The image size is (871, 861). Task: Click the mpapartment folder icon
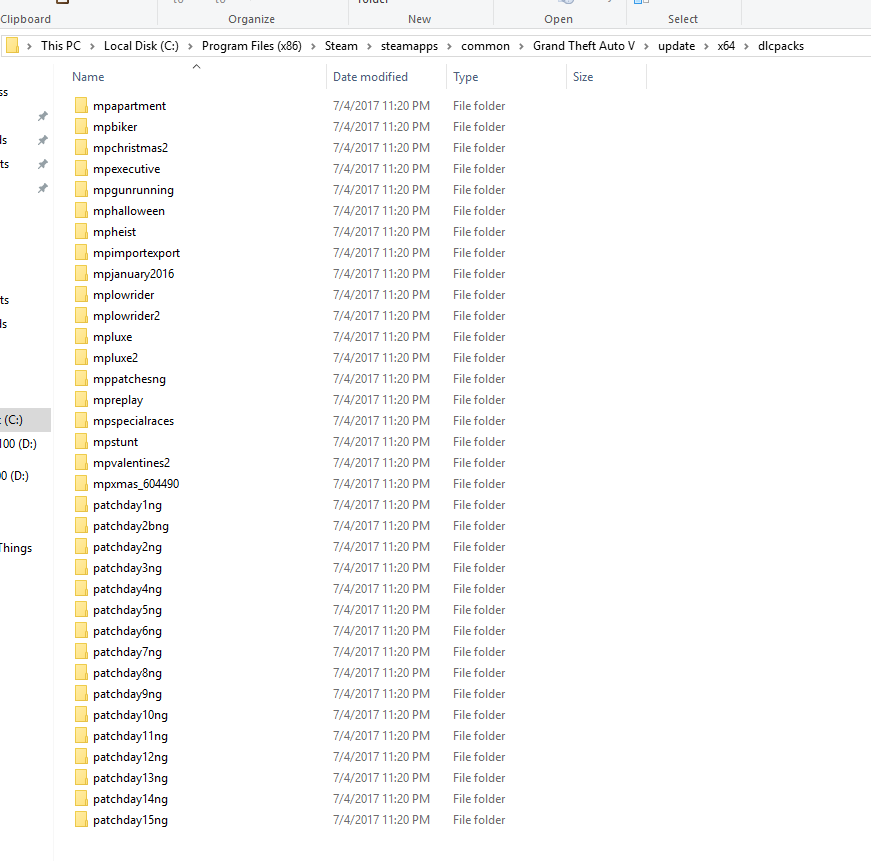click(81, 105)
